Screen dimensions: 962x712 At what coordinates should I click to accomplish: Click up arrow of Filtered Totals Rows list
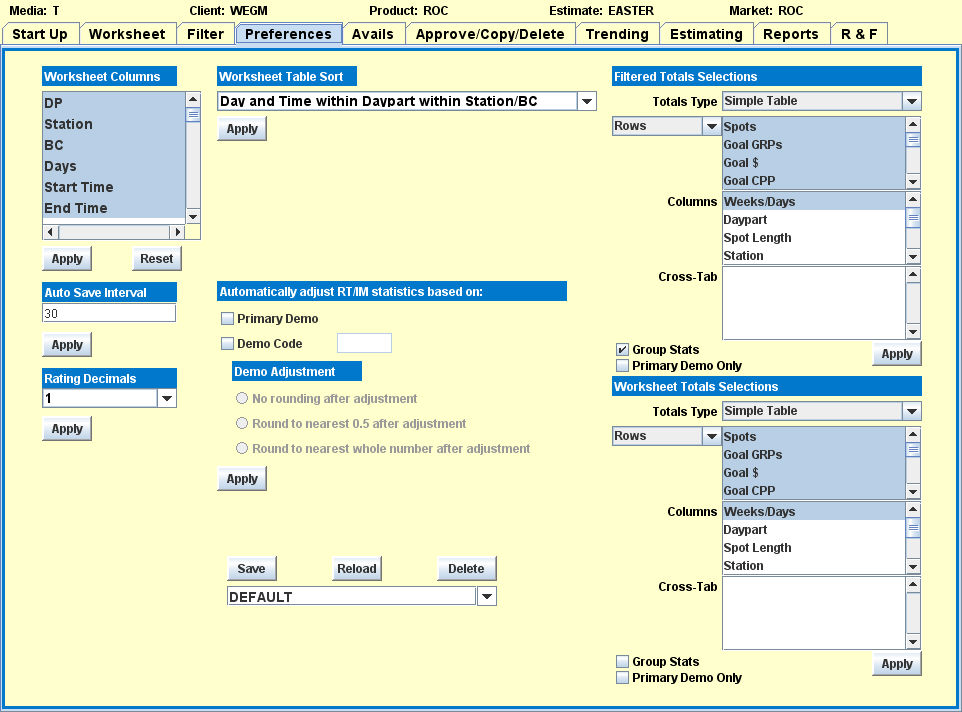pos(913,124)
